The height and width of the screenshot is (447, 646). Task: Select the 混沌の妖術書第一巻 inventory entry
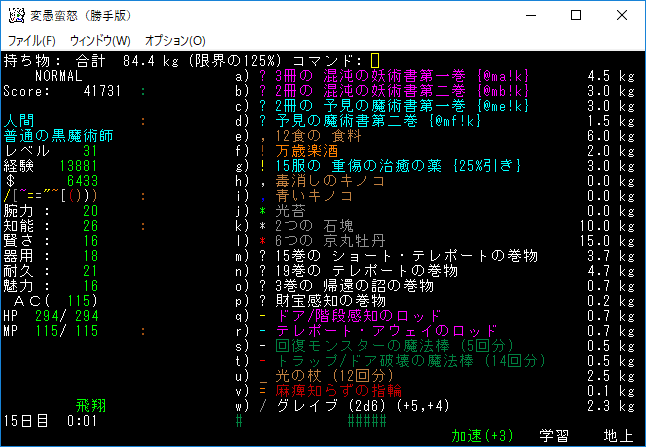pyautogui.click(x=378, y=76)
